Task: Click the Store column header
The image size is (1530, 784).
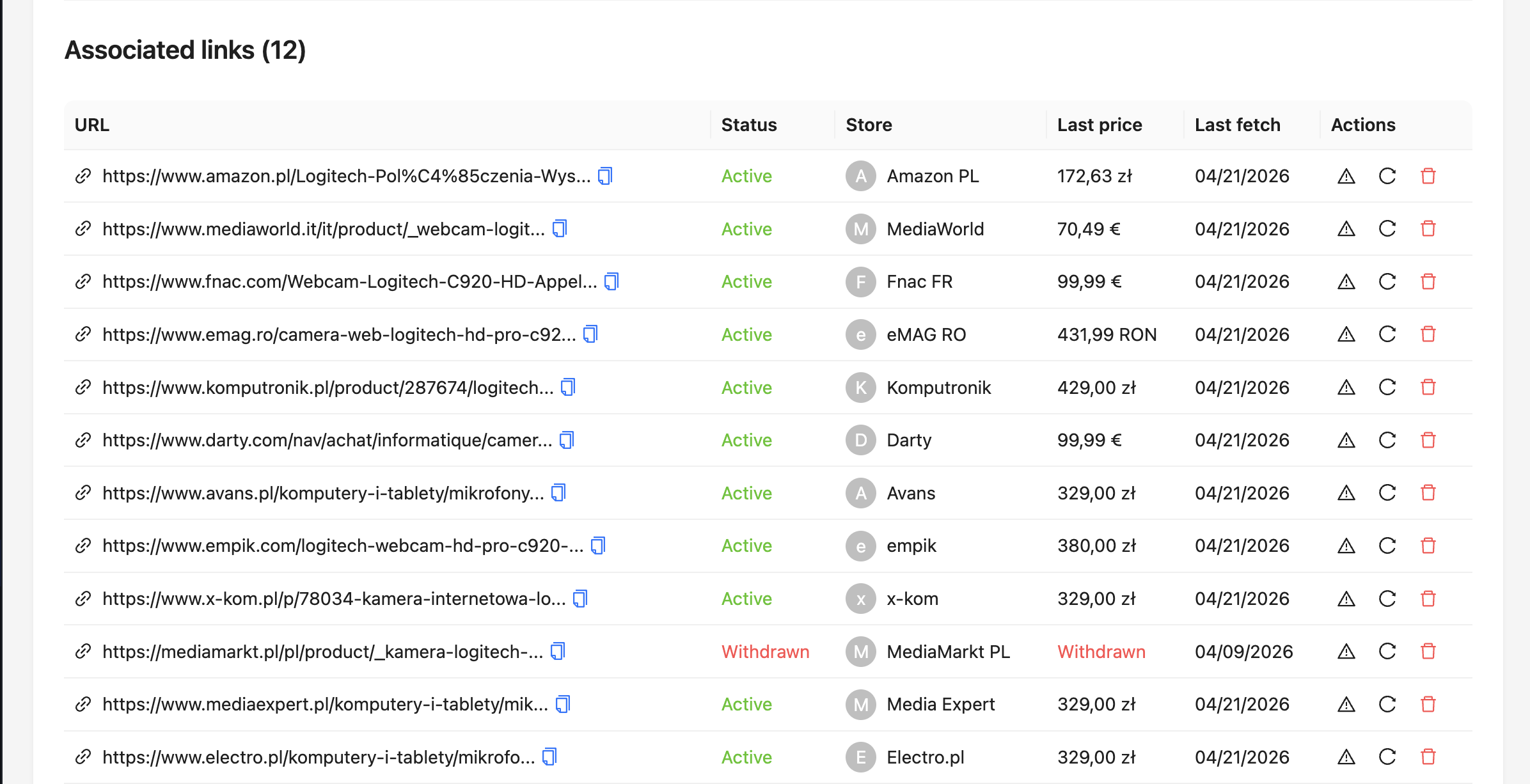Action: pyautogui.click(x=868, y=125)
